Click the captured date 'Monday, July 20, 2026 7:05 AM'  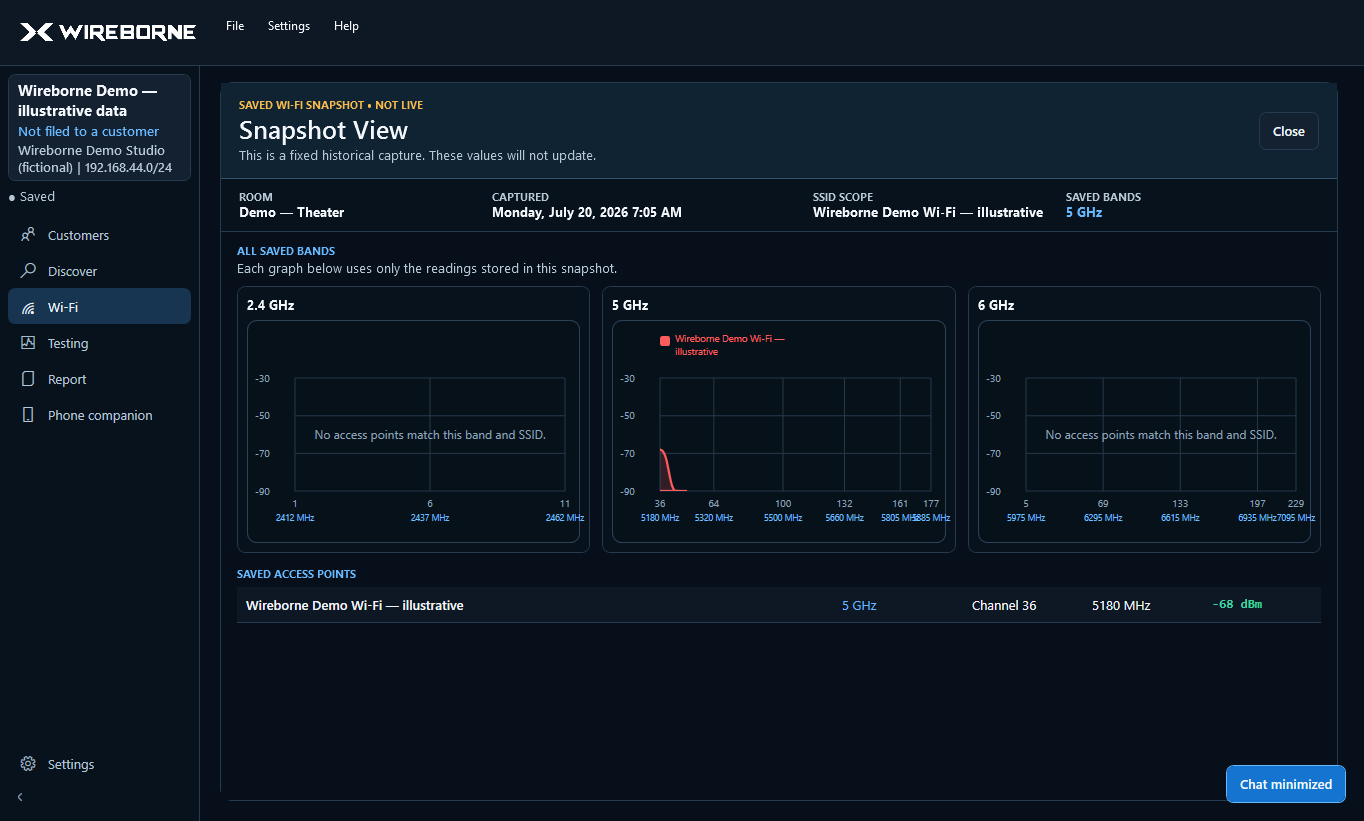[x=587, y=212]
